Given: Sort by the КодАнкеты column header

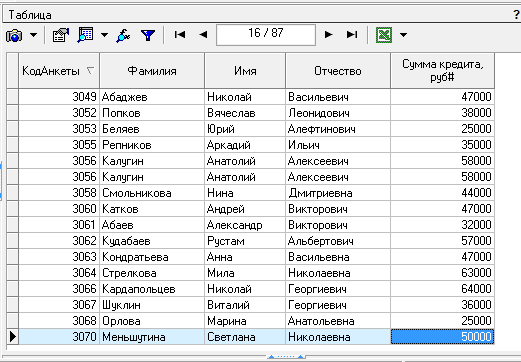Looking at the screenshot, I should coord(59,71).
